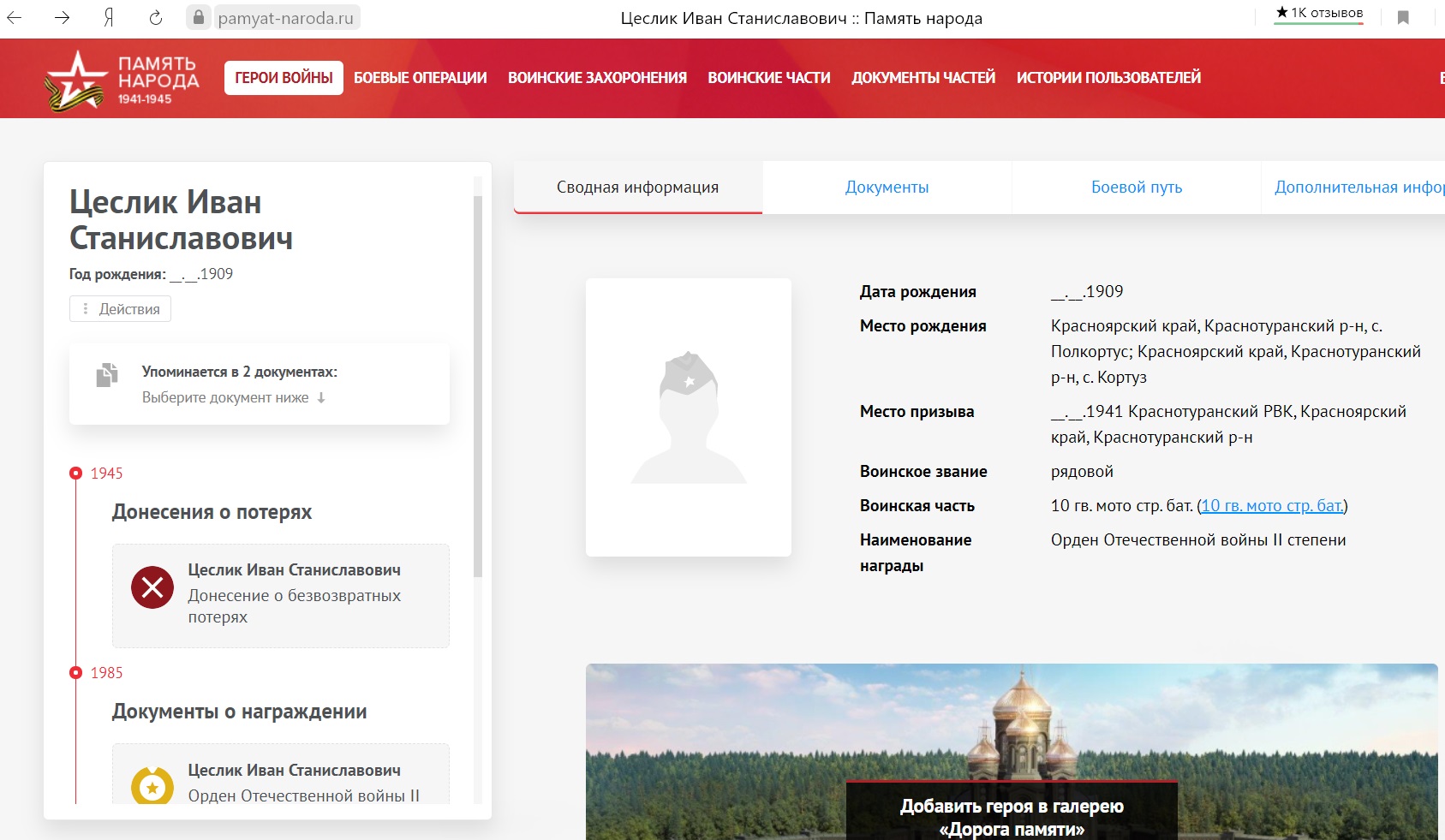Switch to the Документы tab
This screenshot has width=1445, height=840.
tap(887, 188)
